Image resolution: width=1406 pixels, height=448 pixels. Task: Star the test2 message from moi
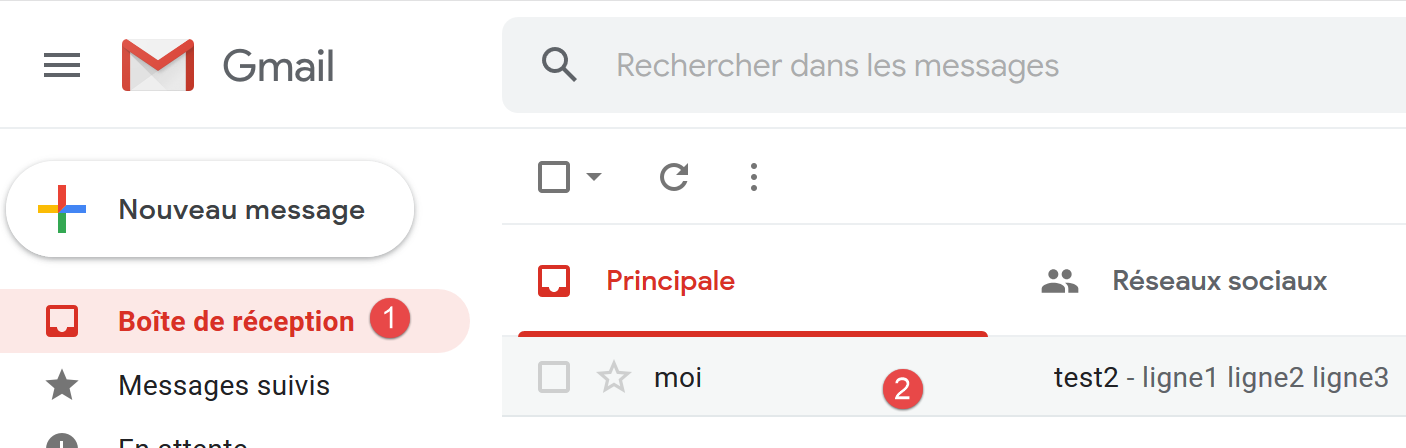613,378
